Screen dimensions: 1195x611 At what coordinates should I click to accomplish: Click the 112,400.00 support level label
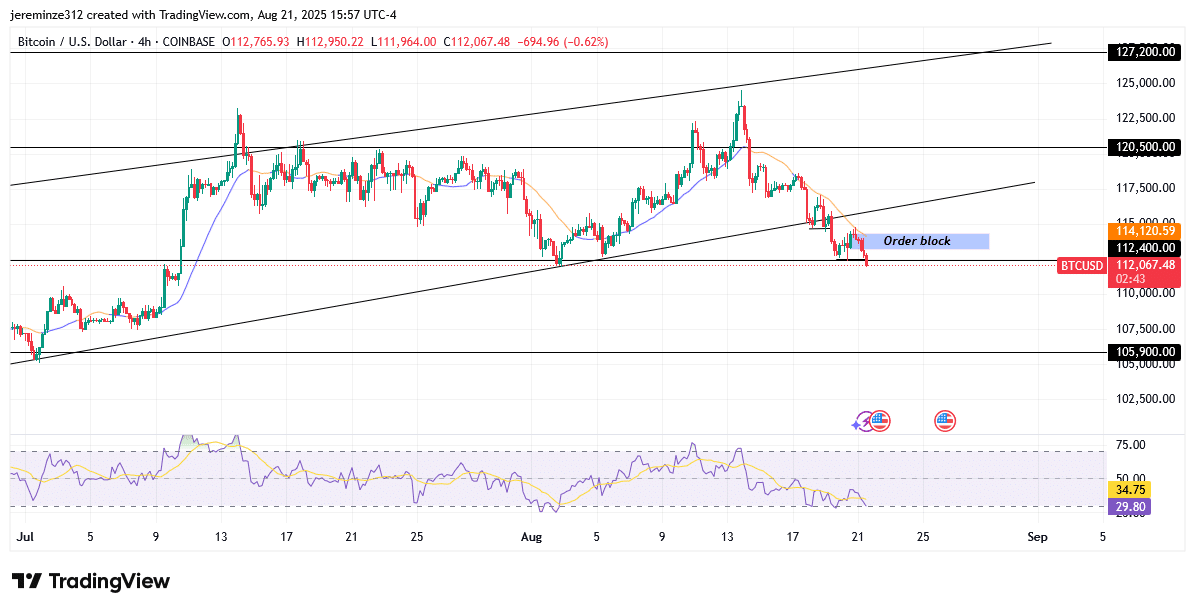click(x=1143, y=248)
